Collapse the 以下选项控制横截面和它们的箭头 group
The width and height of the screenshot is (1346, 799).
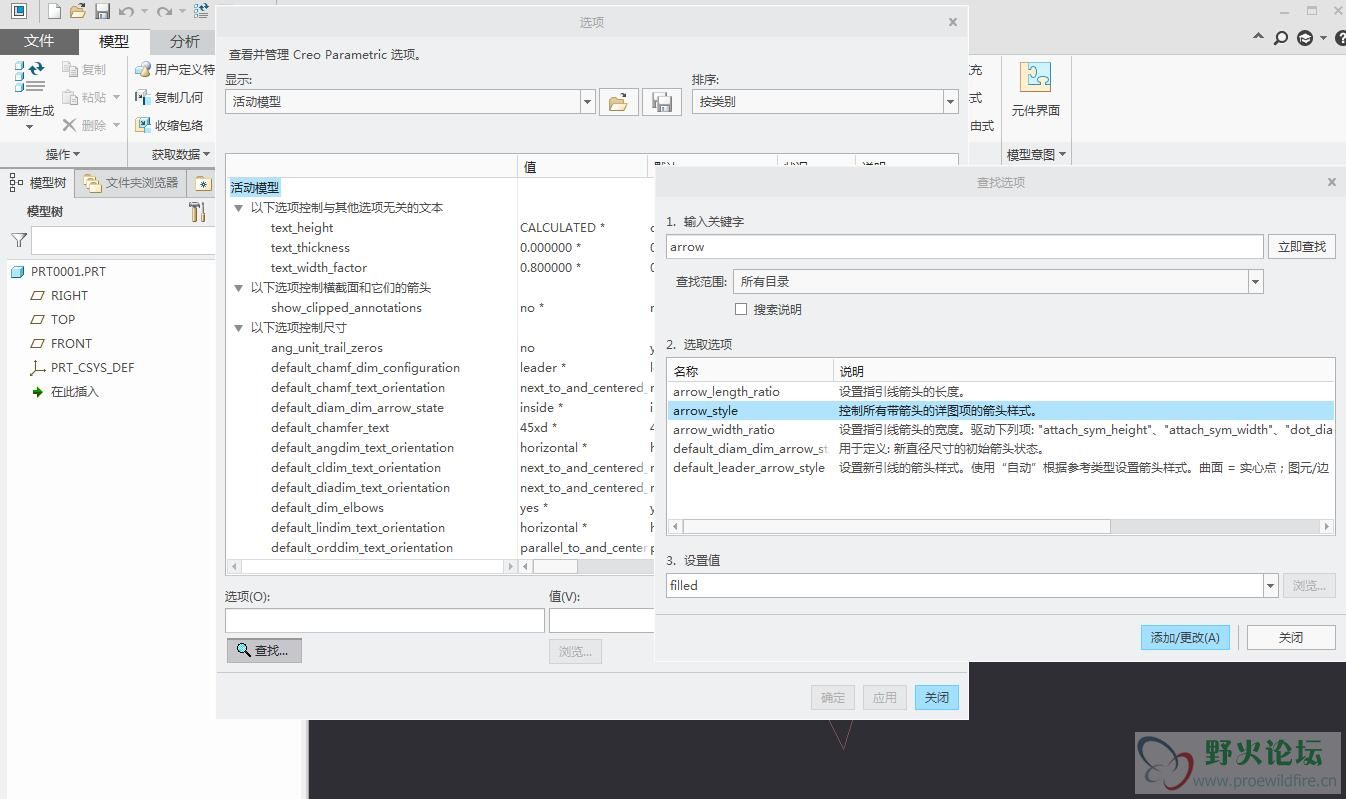pos(239,288)
